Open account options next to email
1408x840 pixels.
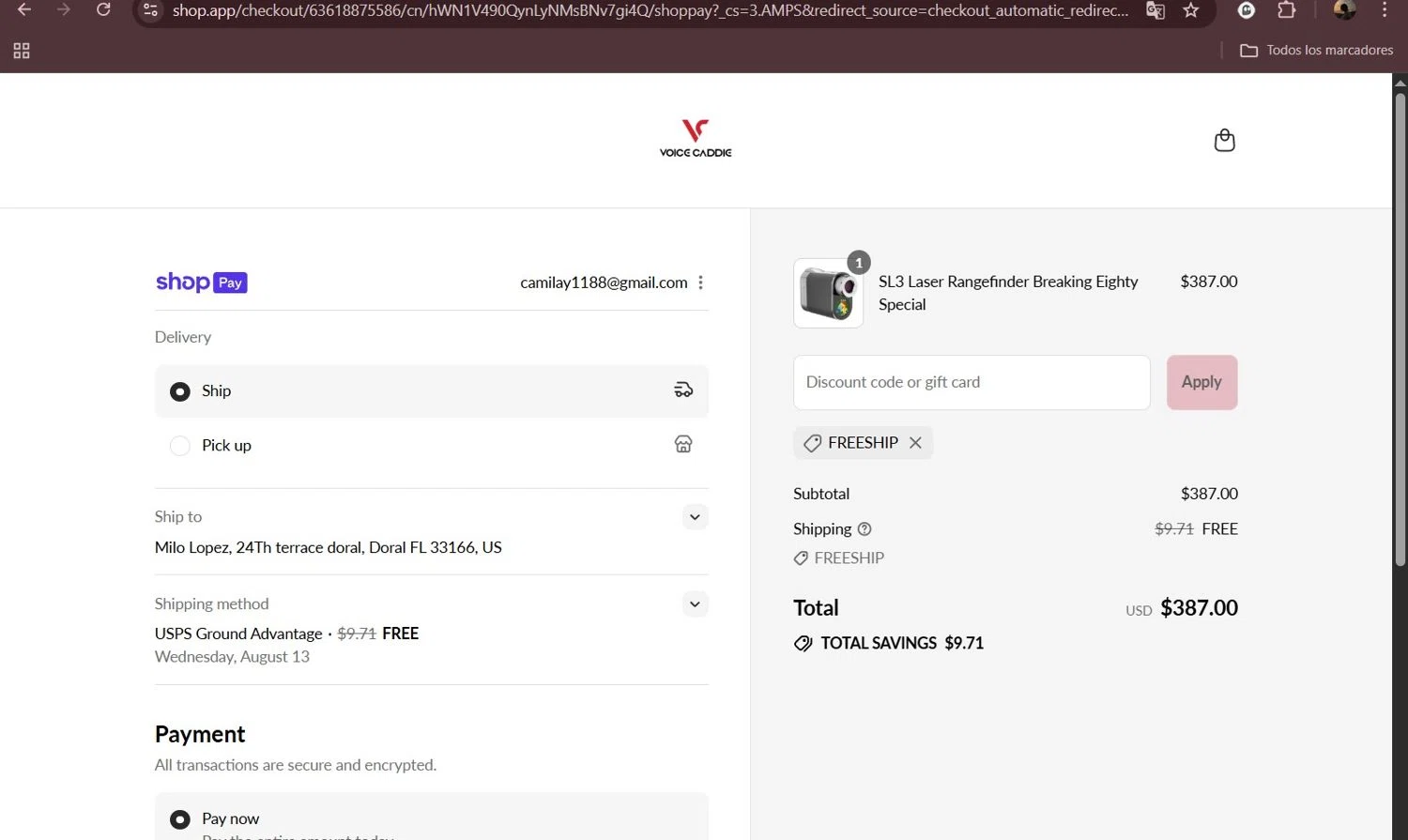click(x=700, y=283)
